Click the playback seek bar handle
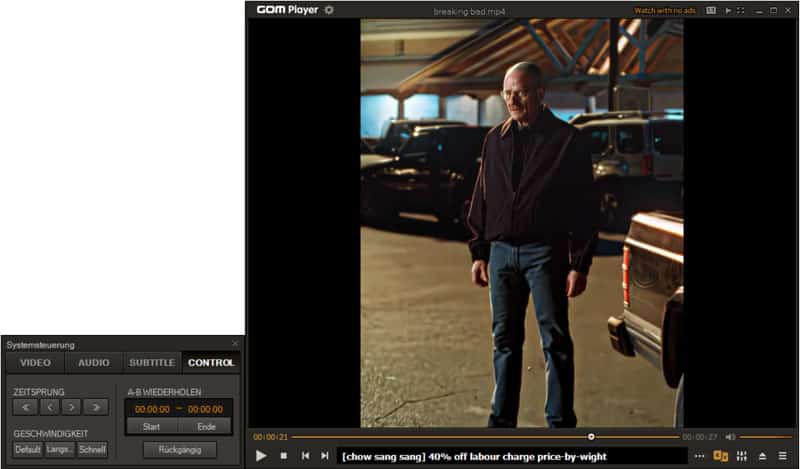This screenshot has width=800, height=469. [x=591, y=437]
